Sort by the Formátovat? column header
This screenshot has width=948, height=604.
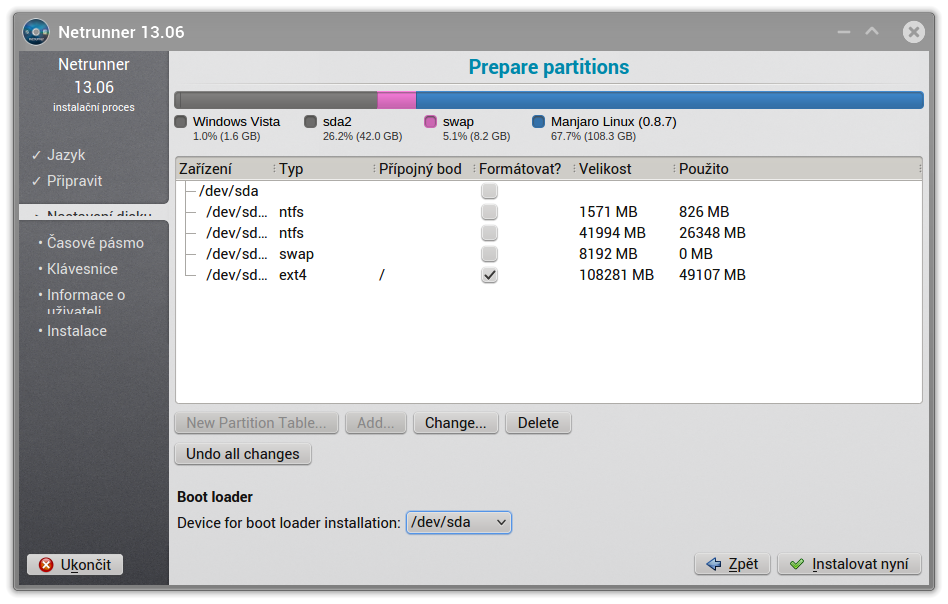(x=524, y=169)
